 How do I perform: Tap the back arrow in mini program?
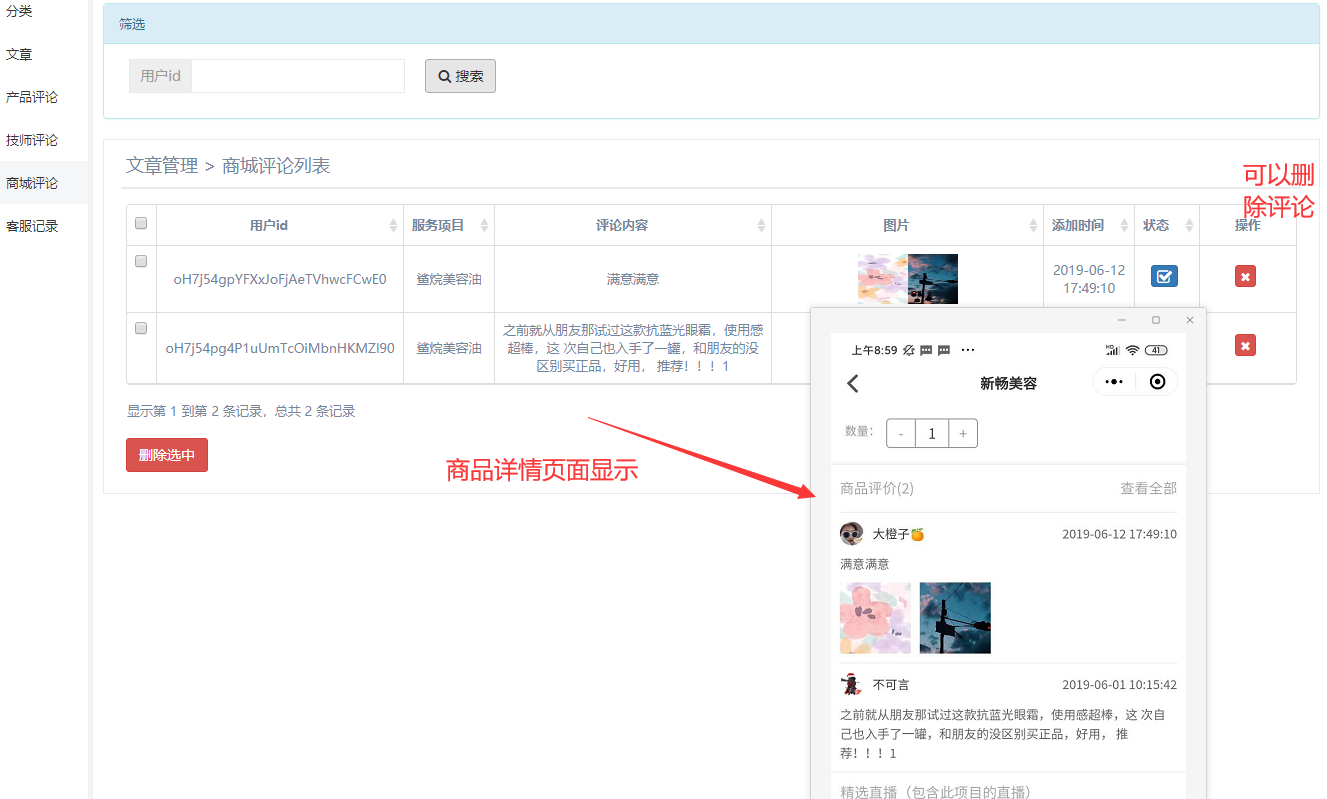(853, 383)
